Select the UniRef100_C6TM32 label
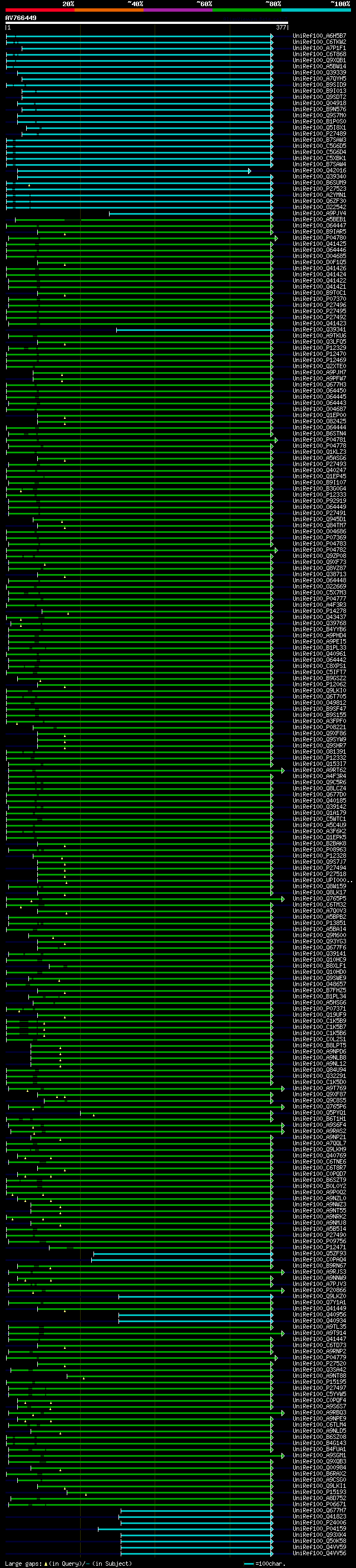This screenshot has width=356, height=1568. point(319,904)
